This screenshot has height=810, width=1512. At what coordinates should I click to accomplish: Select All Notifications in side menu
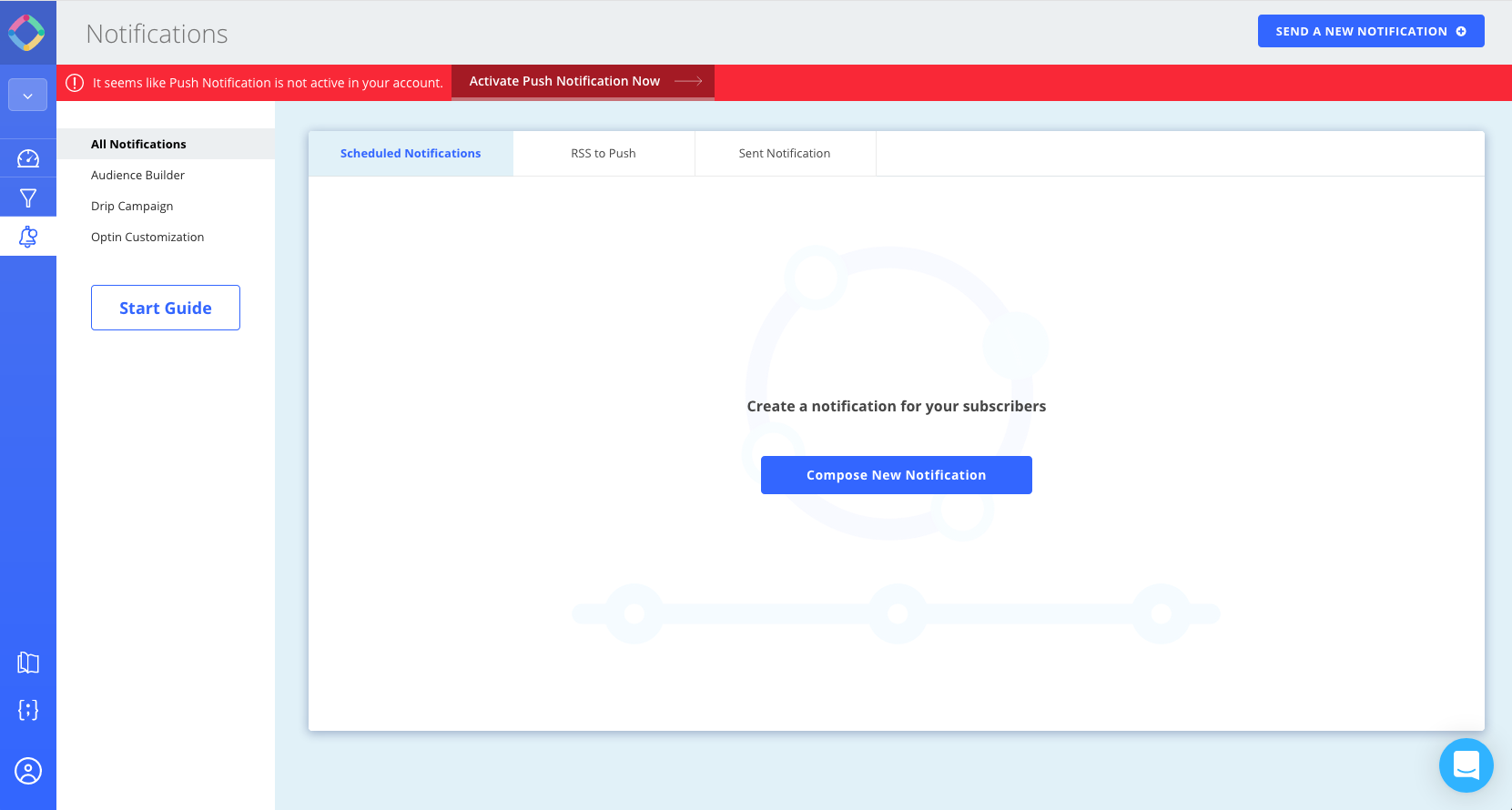(138, 144)
